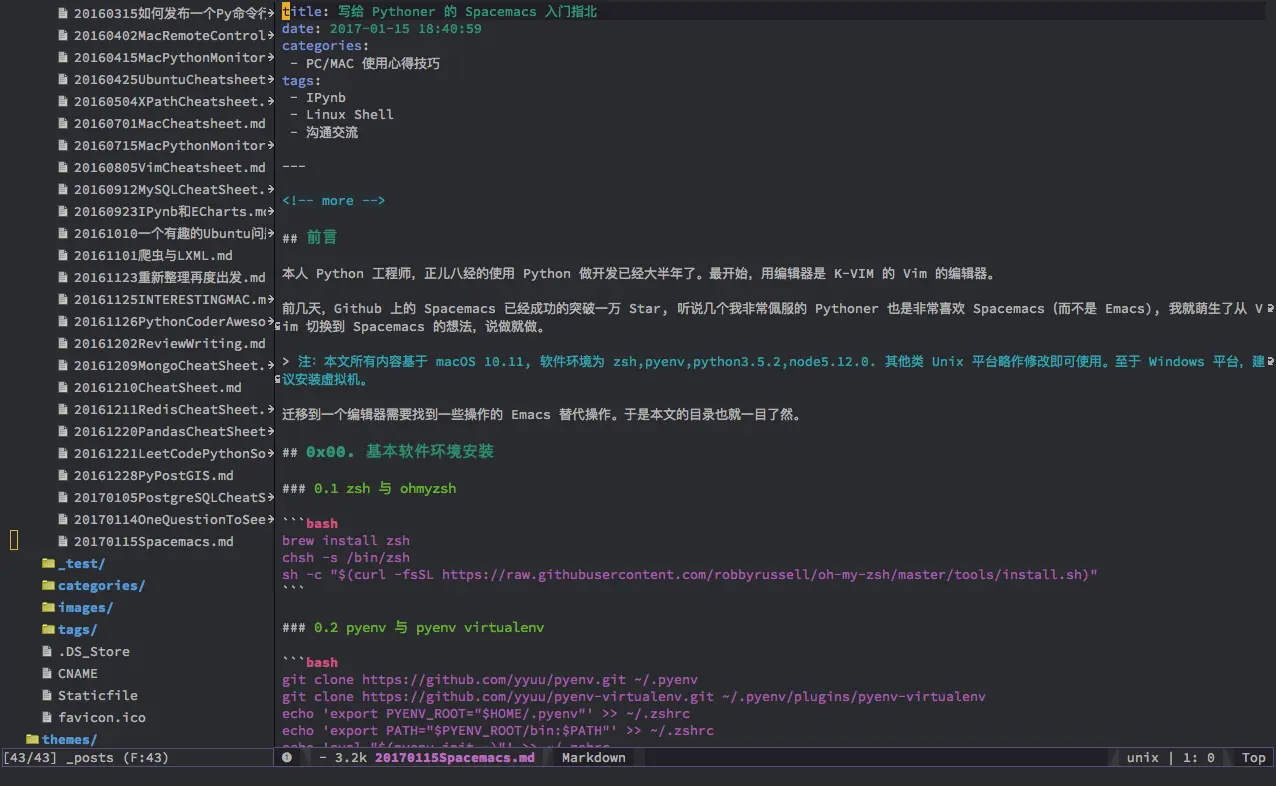Click the 'IPynb' tag entry
Image resolution: width=1276 pixels, height=786 pixels.
coord(326,98)
